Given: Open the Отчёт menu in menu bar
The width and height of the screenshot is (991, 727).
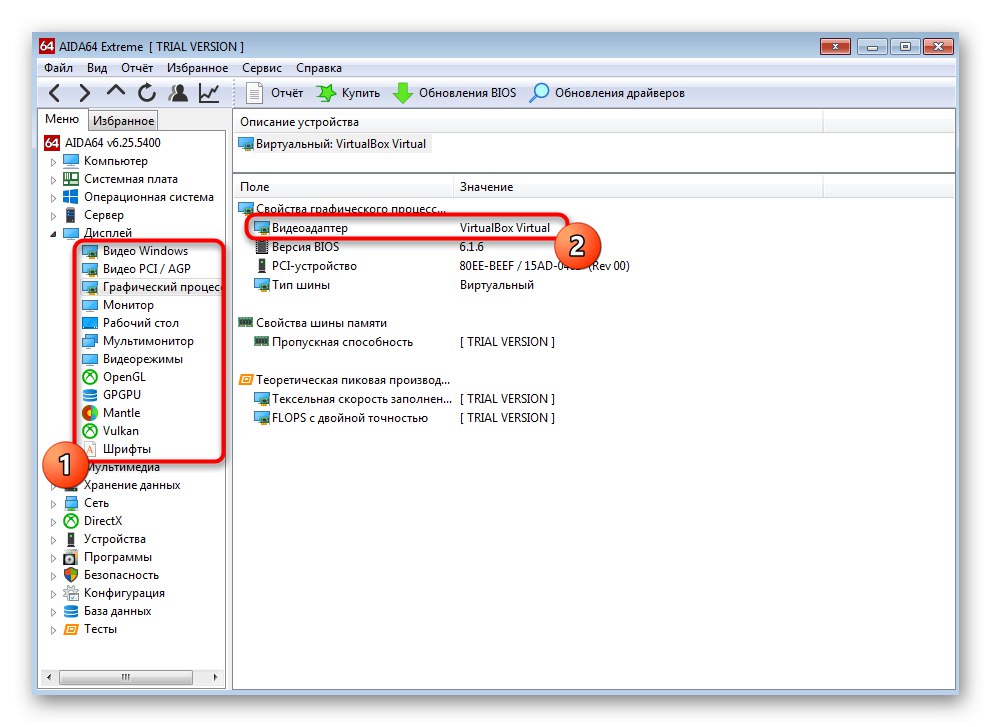Looking at the screenshot, I should coord(137,68).
